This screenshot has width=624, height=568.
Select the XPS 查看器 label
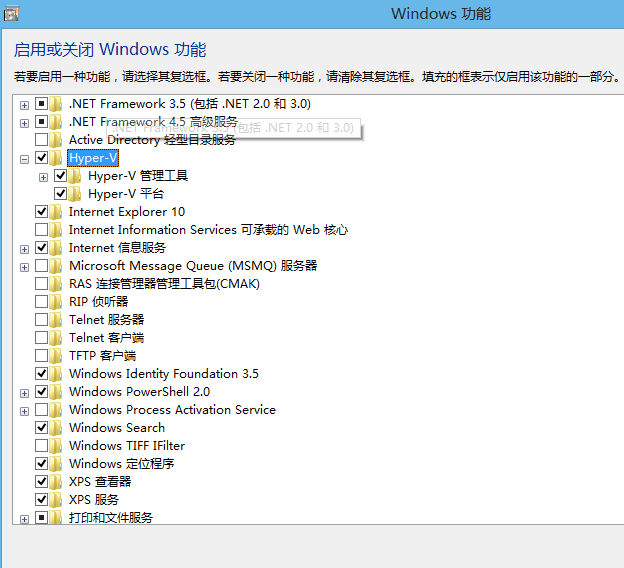[x=100, y=482]
